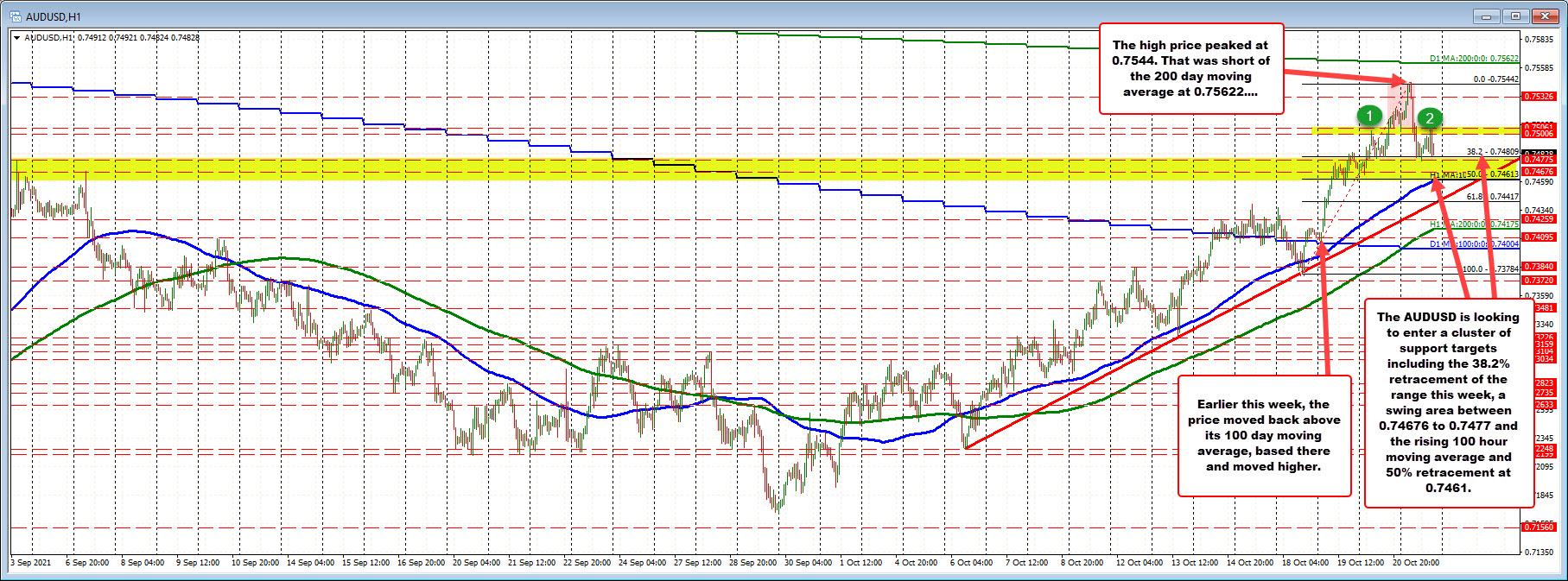This screenshot has width=1568, height=581.
Task: Click the 38.2 - 0.74809 Fibonacci label
Action: click(x=1492, y=152)
